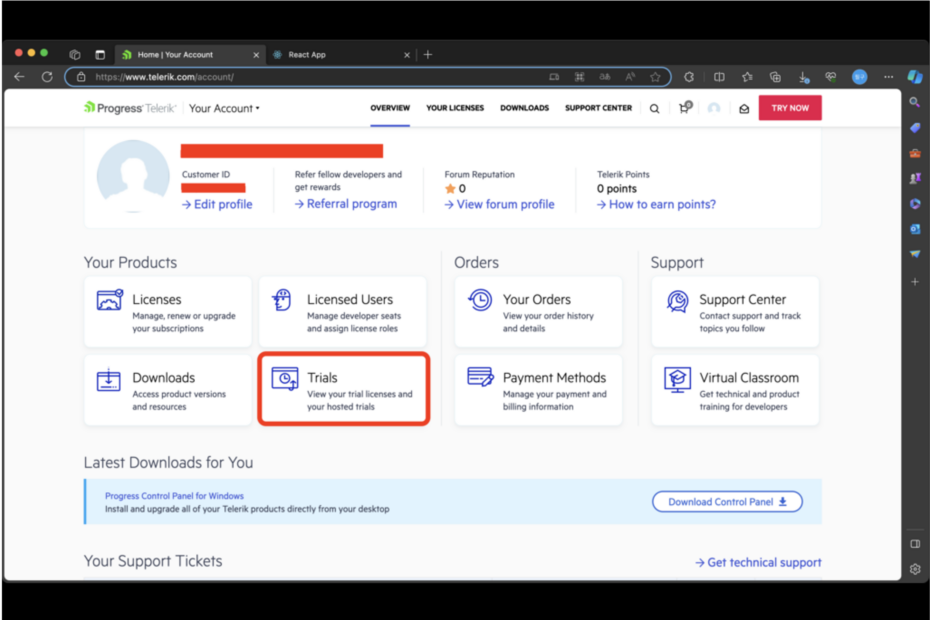Open the Referral program link
The width and height of the screenshot is (930, 620).
pyautogui.click(x=346, y=204)
